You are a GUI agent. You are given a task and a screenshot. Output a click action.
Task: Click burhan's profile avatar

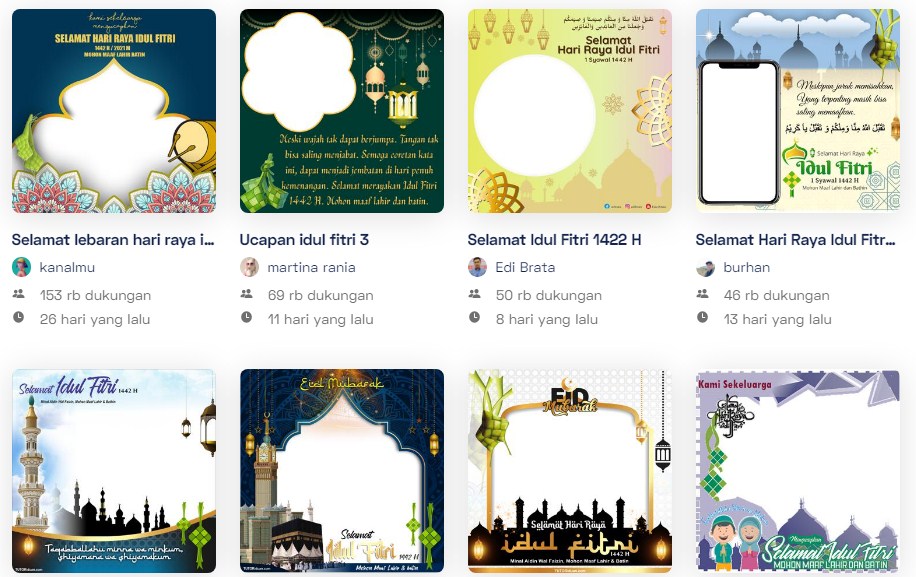(706, 267)
